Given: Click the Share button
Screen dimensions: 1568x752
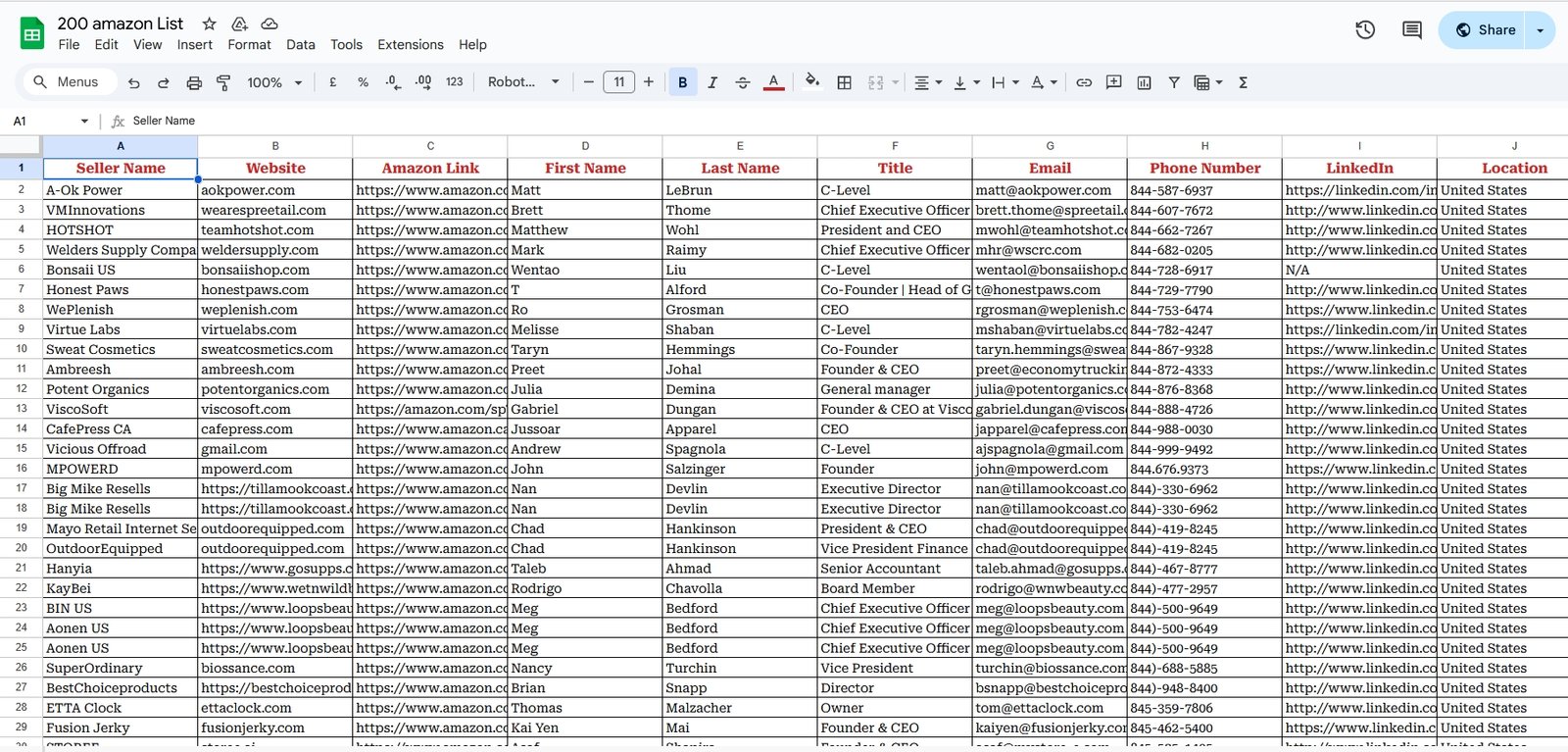Looking at the screenshot, I should pos(1485,30).
